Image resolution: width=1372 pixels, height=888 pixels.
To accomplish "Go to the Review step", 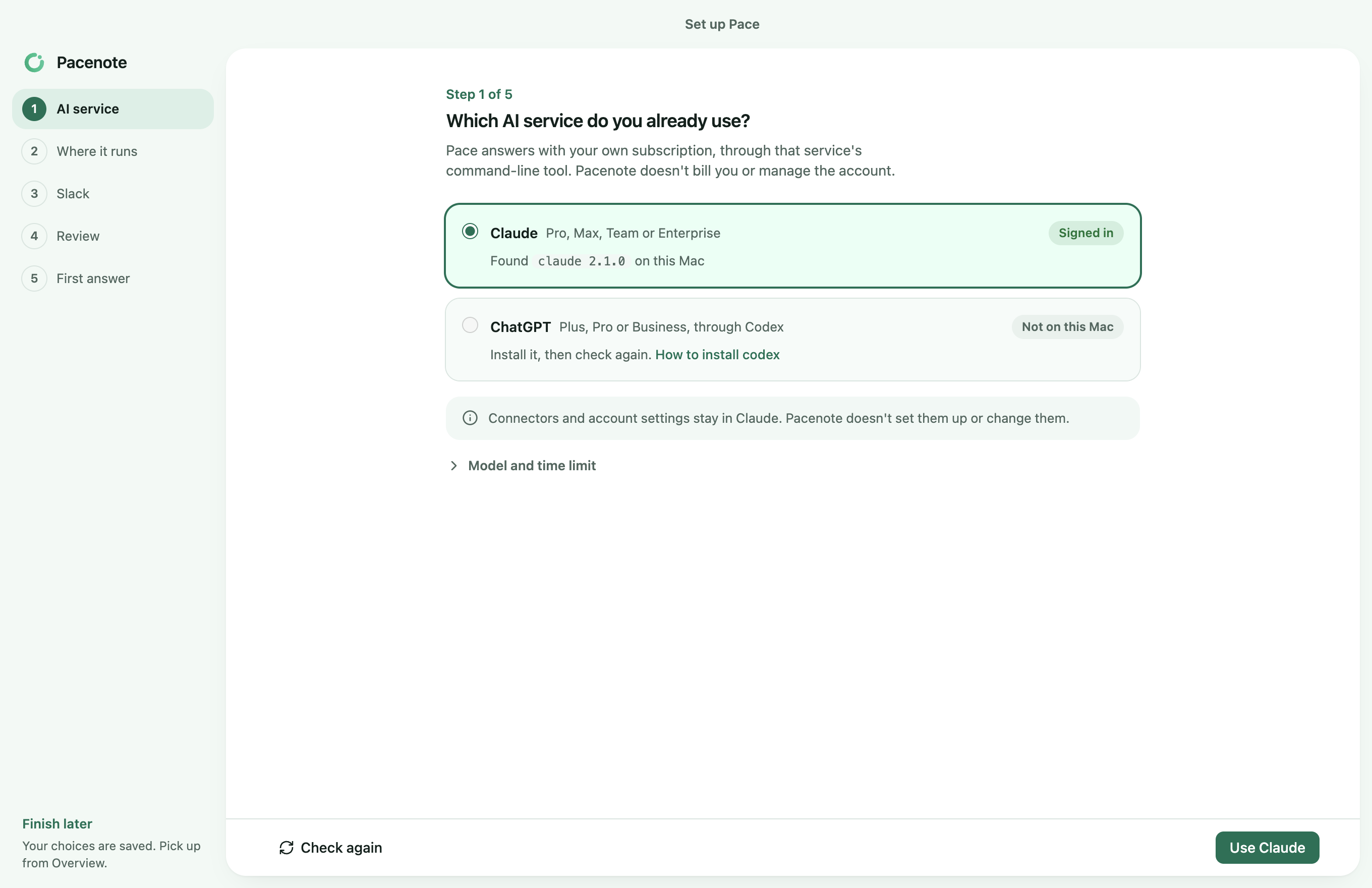I will (x=78, y=236).
